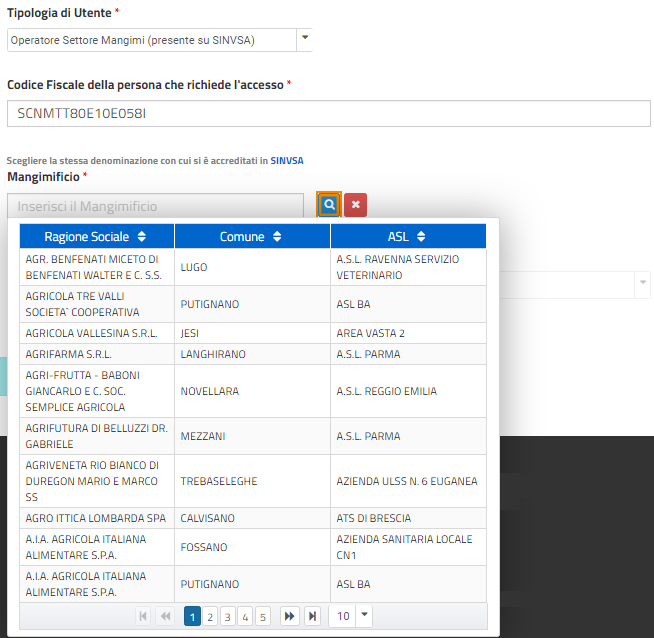Click LUGO comune cell
Image resolution: width=654 pixels, height=638 pixels.
pyautogui.click(x=252, y=267)
